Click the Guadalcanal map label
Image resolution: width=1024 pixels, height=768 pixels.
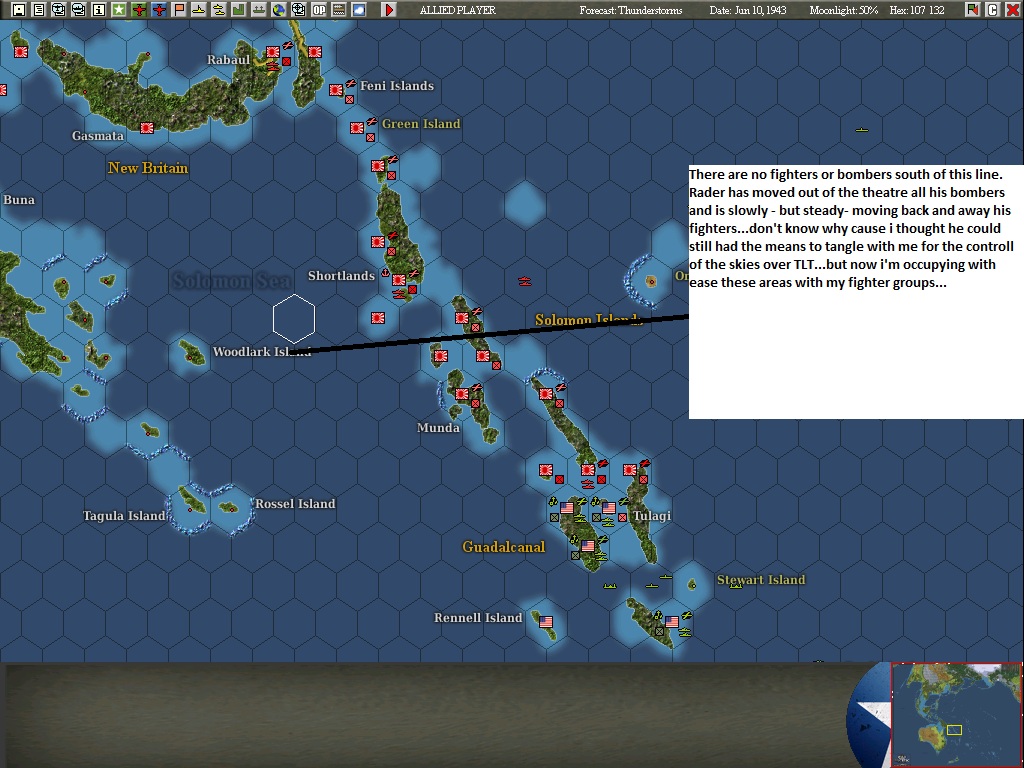coord(504,547)
